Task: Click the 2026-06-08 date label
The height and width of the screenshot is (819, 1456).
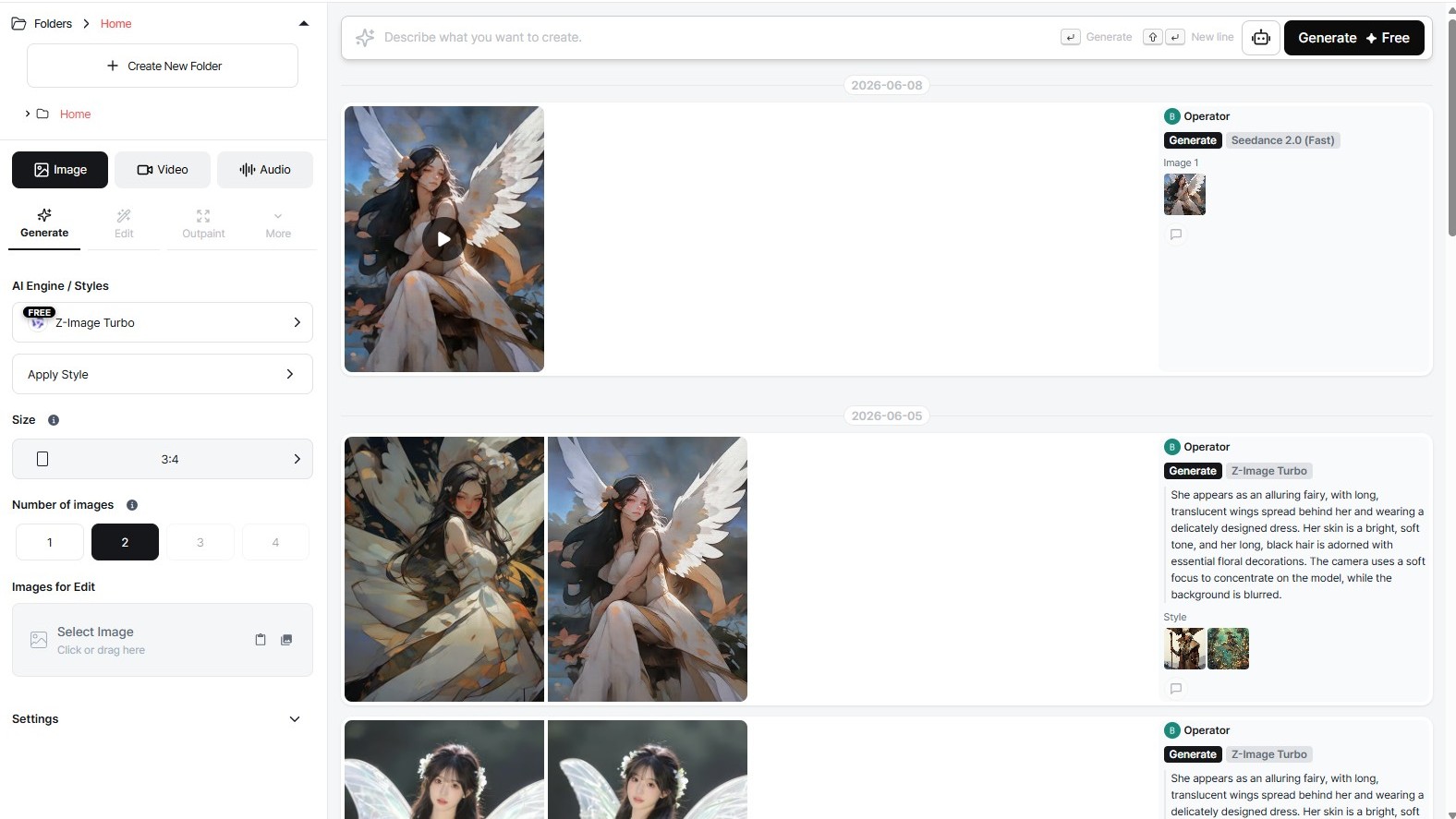Action: pyautogui.click(x=887, y=85)
